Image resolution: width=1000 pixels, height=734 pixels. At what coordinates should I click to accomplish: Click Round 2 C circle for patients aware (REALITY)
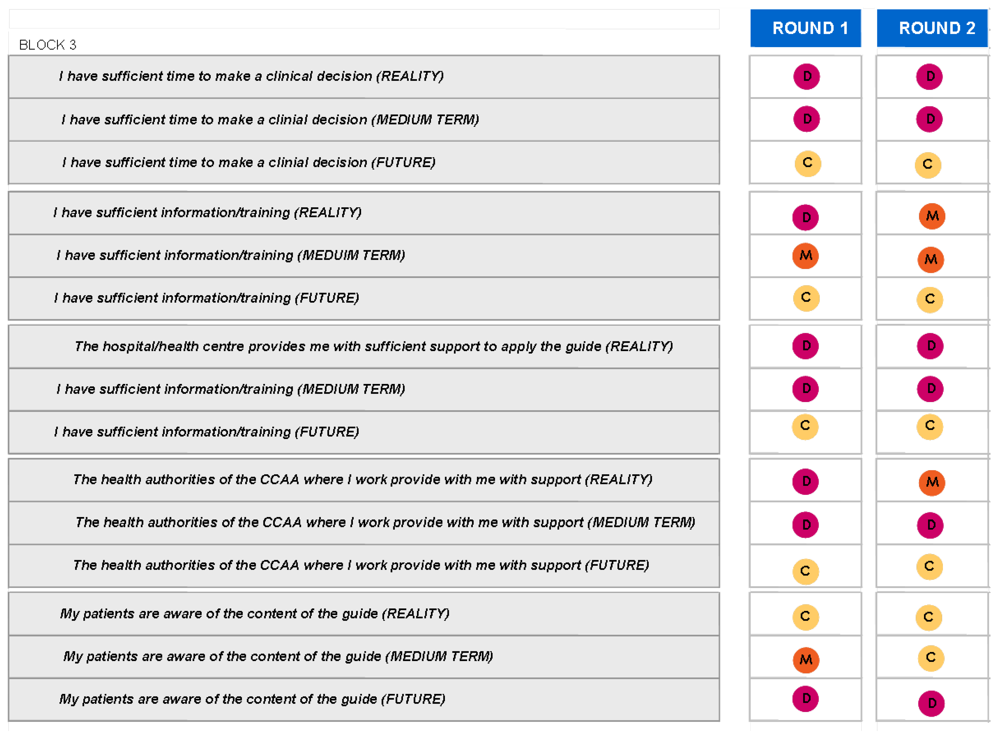click(x=929, y=617)
